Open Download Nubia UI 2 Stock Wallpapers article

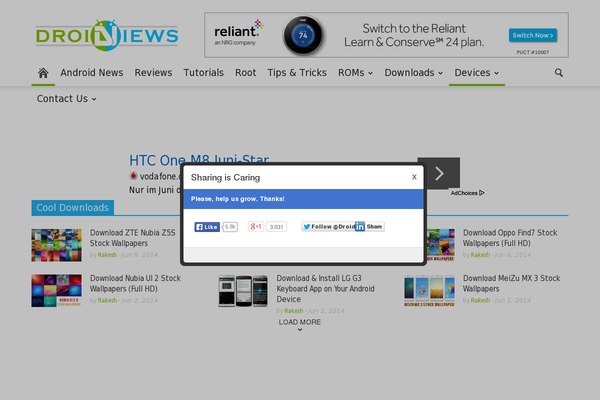point(135,283)
